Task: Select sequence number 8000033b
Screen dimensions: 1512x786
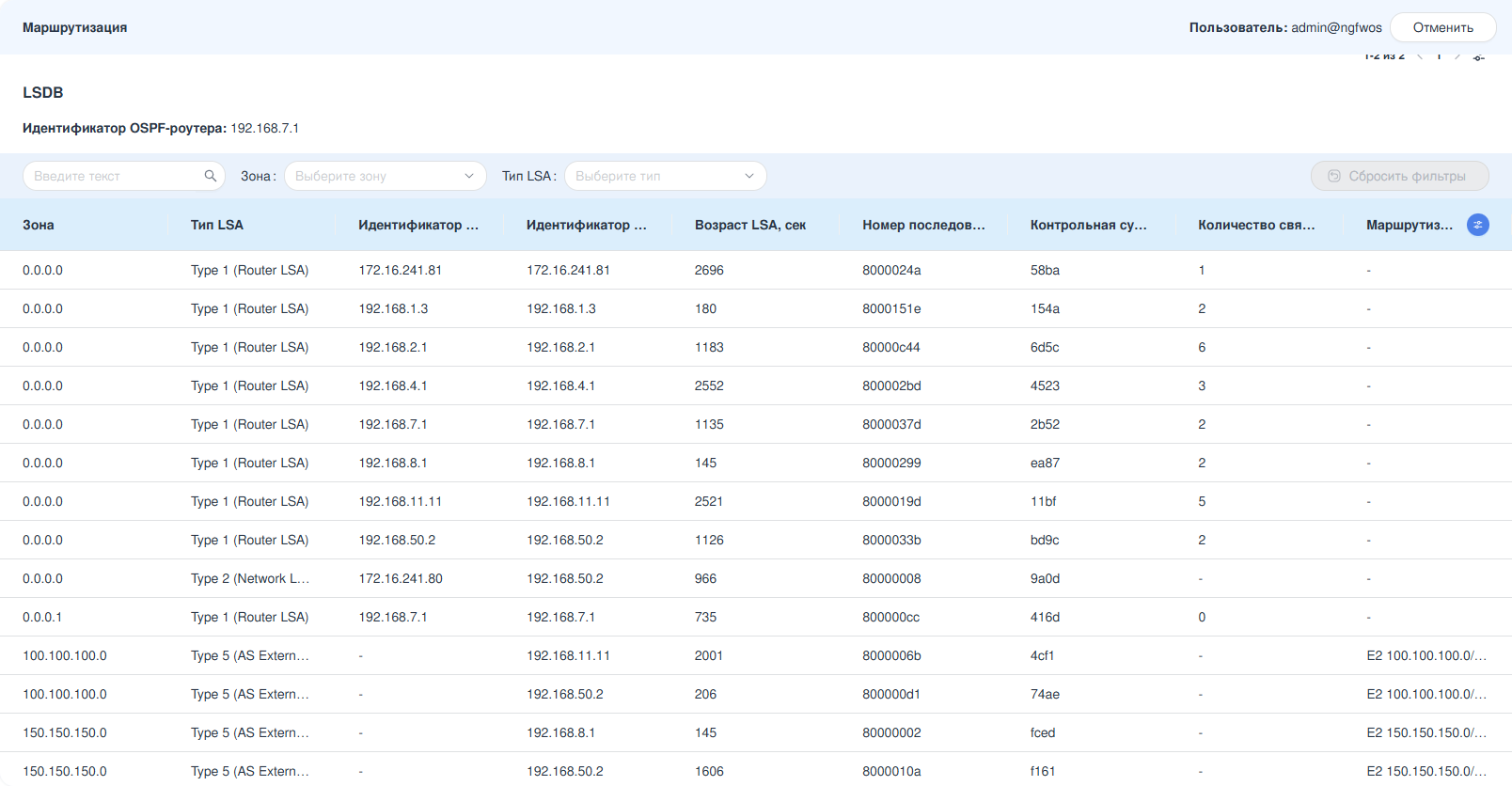Action: pos(891,540)
